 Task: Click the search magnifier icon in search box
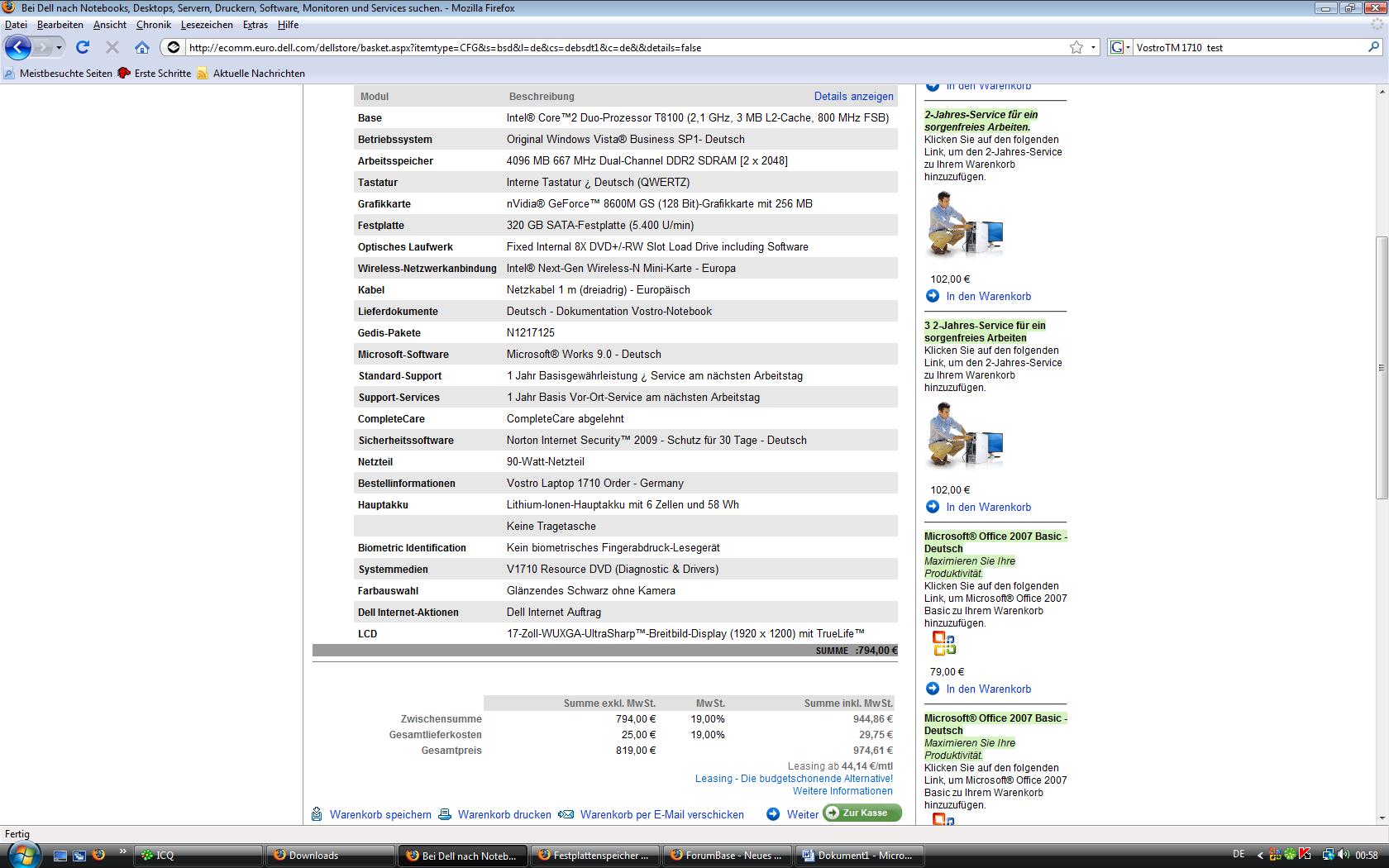[1374, 47]
